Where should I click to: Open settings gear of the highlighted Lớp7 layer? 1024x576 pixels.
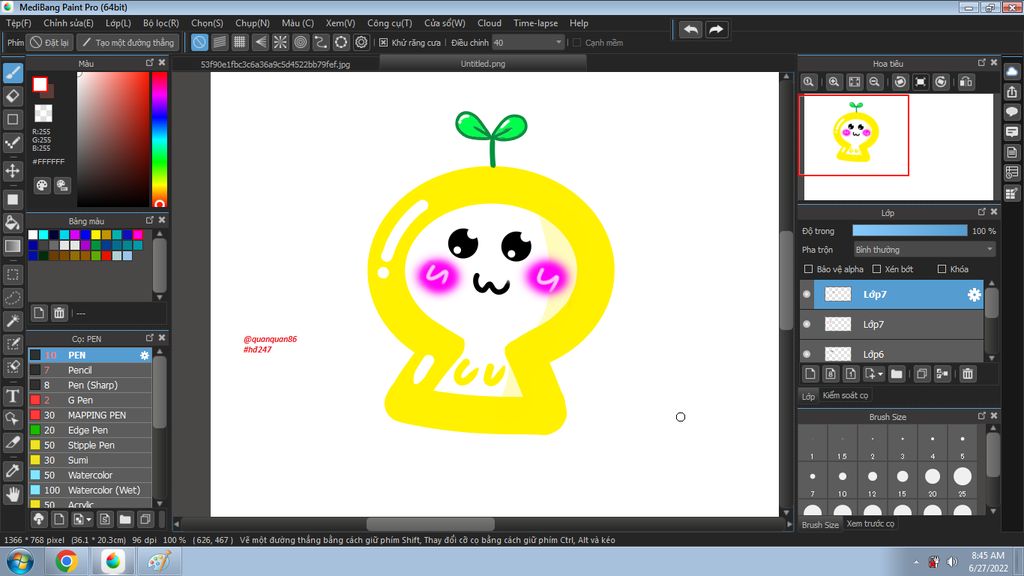tap(974, 295)
